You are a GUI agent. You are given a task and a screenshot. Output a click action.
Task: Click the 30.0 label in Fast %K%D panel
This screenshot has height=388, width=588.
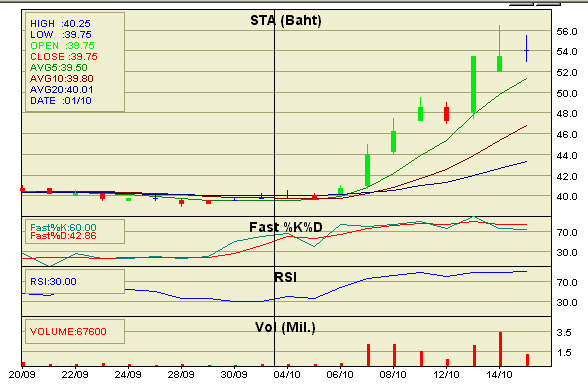coord(567,253)
